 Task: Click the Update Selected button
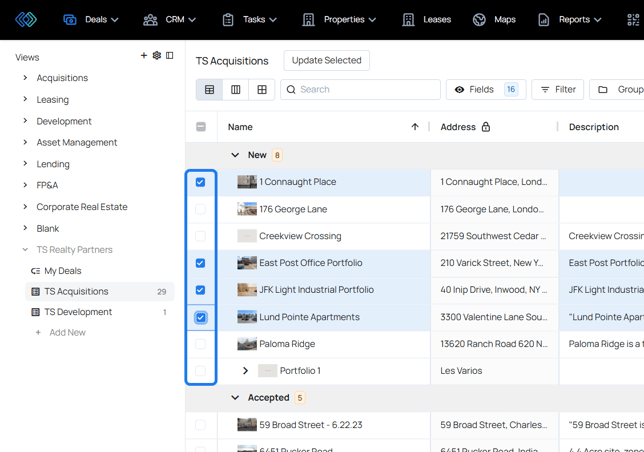(x=326, y=61)
